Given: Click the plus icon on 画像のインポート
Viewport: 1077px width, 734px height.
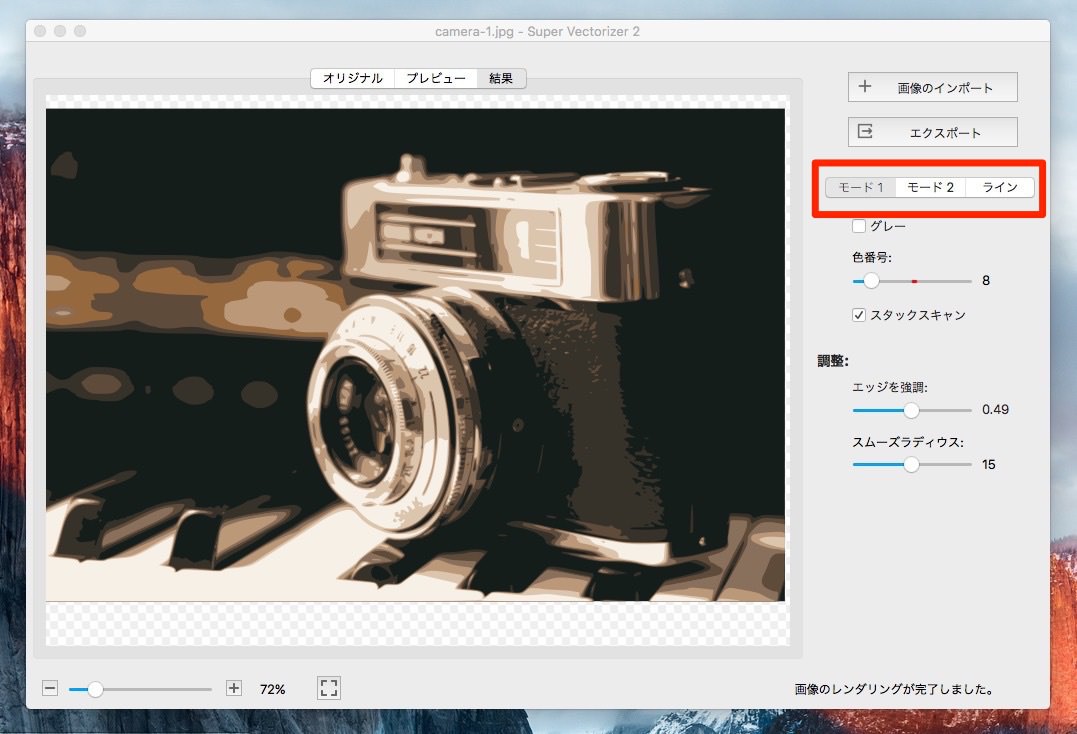Looking at the screenshot, I should click(x=865, y=87).
